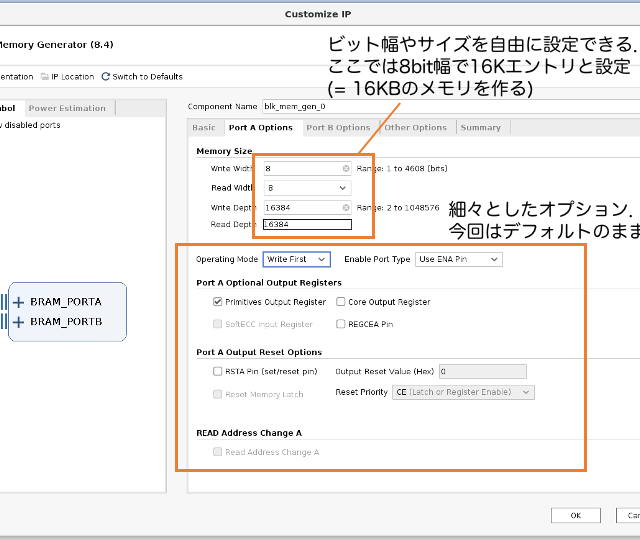
Task: Open the Read Width dropdown
Action: click(x=306, y=188)
